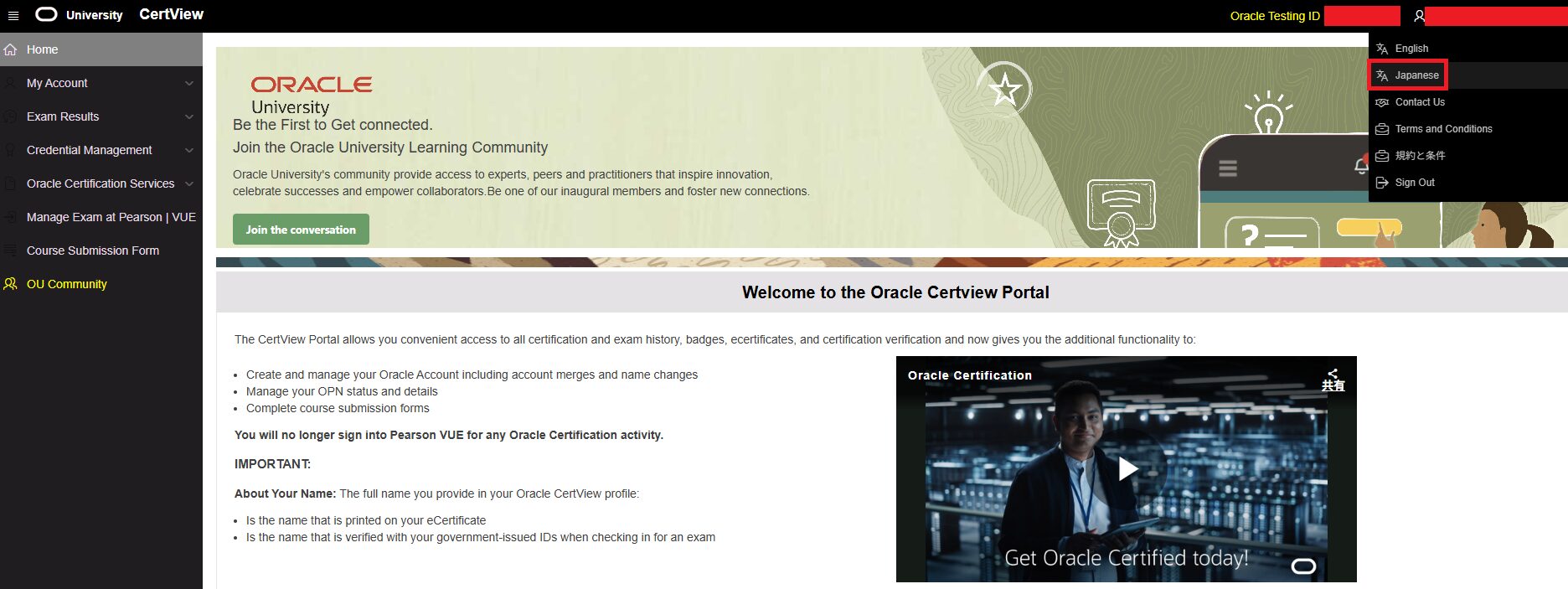1568x589 pixels.
Task: Click the CertView title in header
Action: tap(171, 14)
